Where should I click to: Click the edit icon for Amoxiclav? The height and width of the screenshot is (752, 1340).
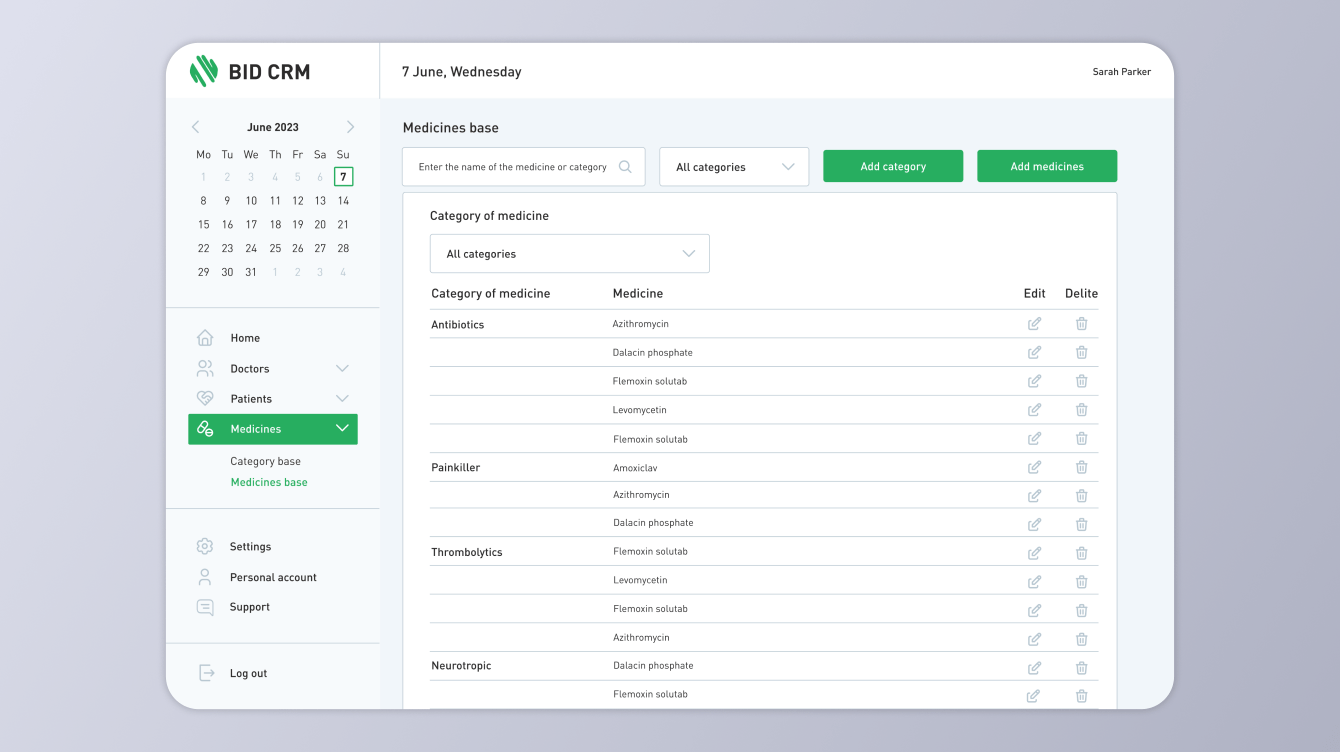(x=1034, y=467)
